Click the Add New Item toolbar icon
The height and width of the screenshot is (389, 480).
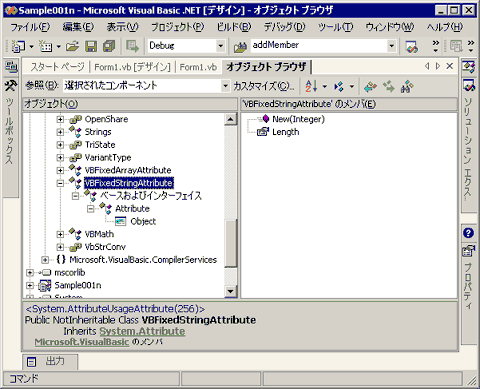45,46
